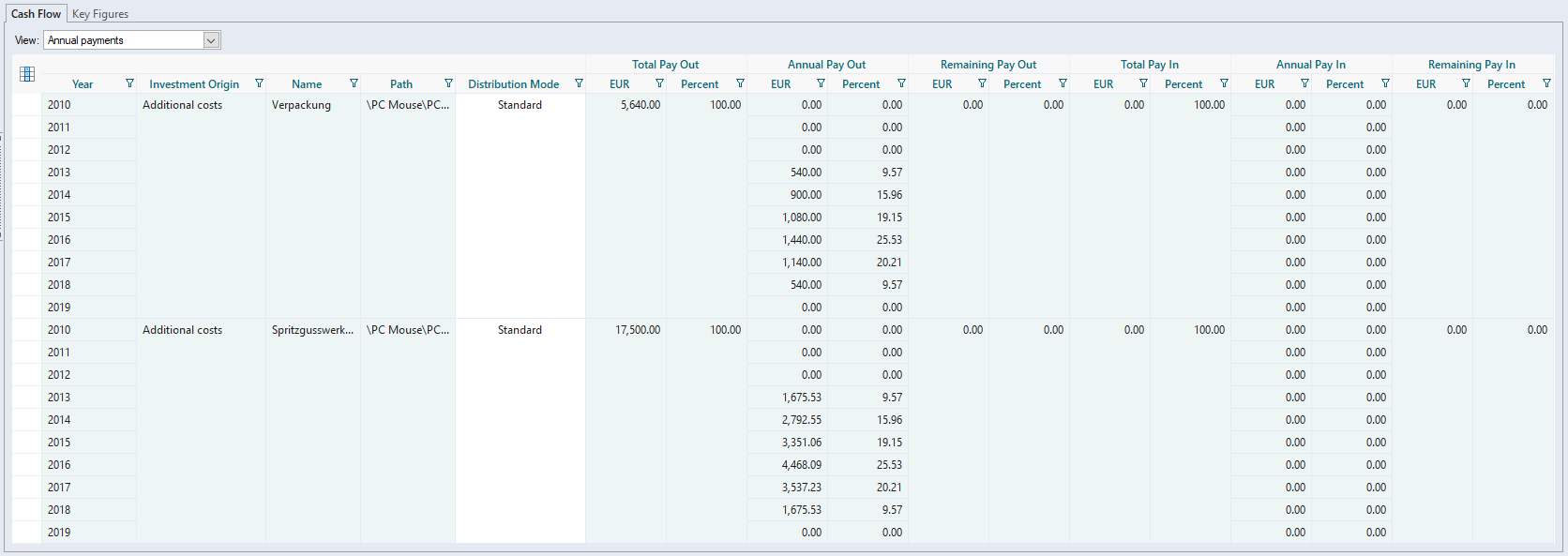
Task: Open the Investment Origin column filter
Action: coord(259,83)
